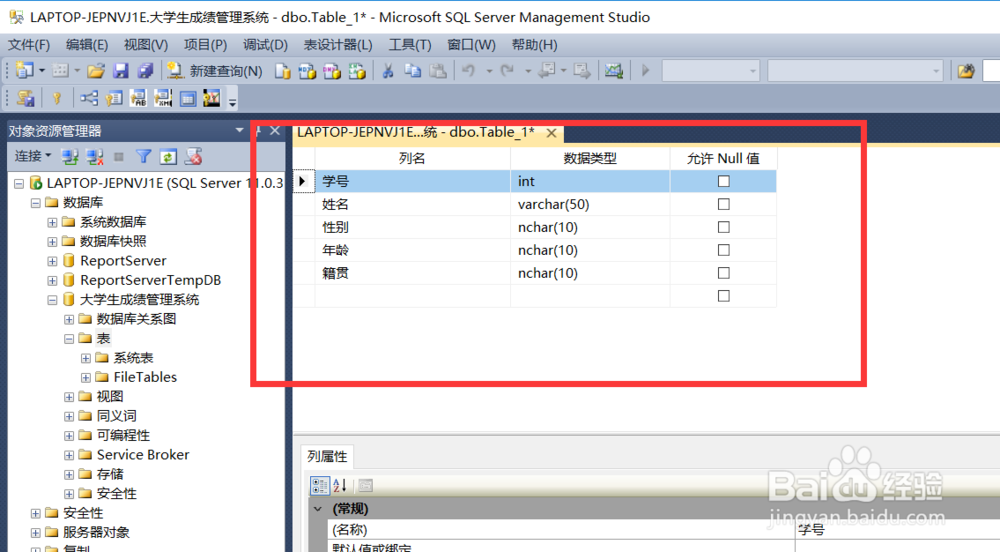Toggle Allow Null checkbox in the empty row
1000x552 pixels.
(723, 296)
